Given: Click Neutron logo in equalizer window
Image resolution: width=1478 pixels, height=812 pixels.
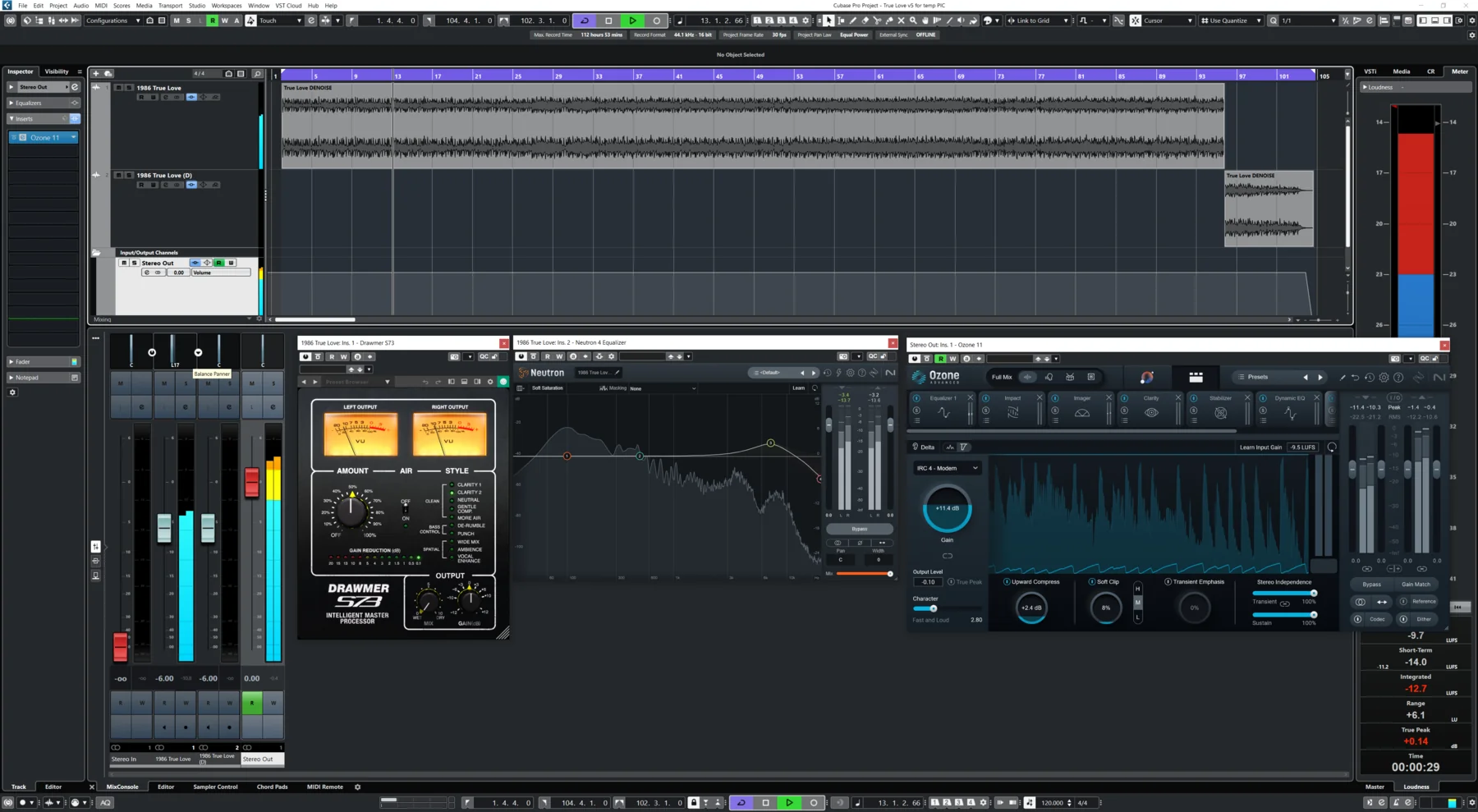Looking at the screenshot, I should tap(542, 373).
